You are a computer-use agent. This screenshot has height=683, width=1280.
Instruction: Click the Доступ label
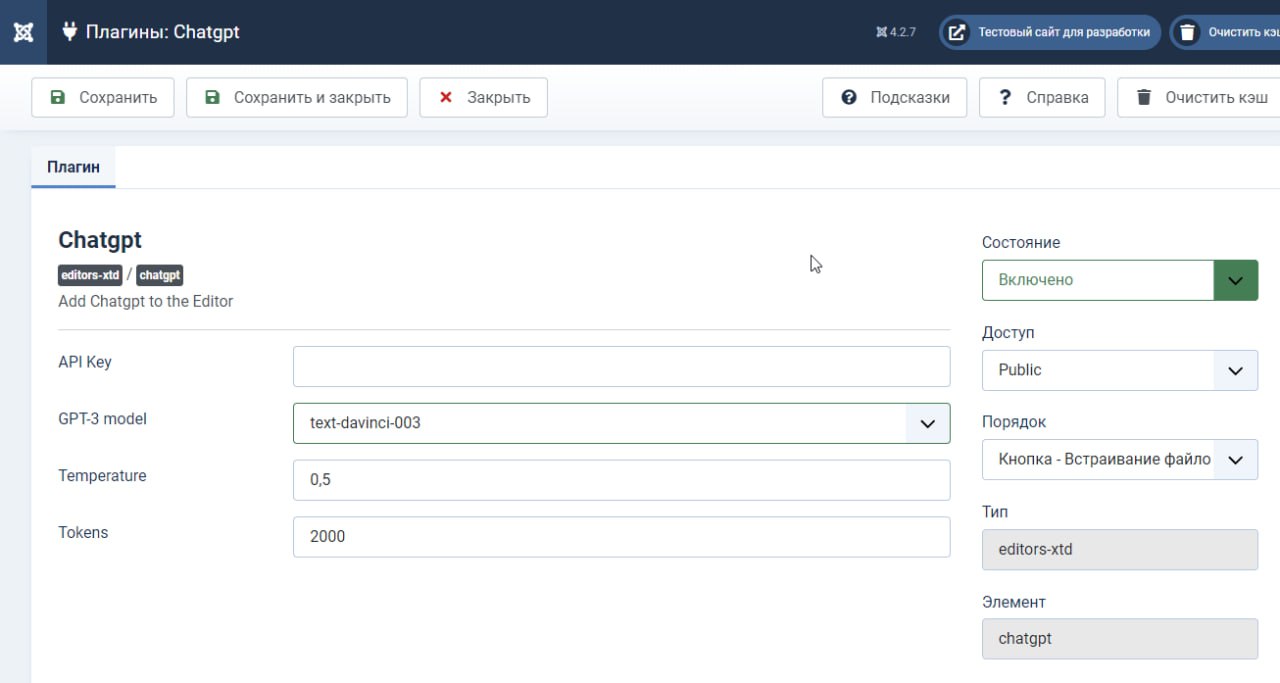[1008, 333]
